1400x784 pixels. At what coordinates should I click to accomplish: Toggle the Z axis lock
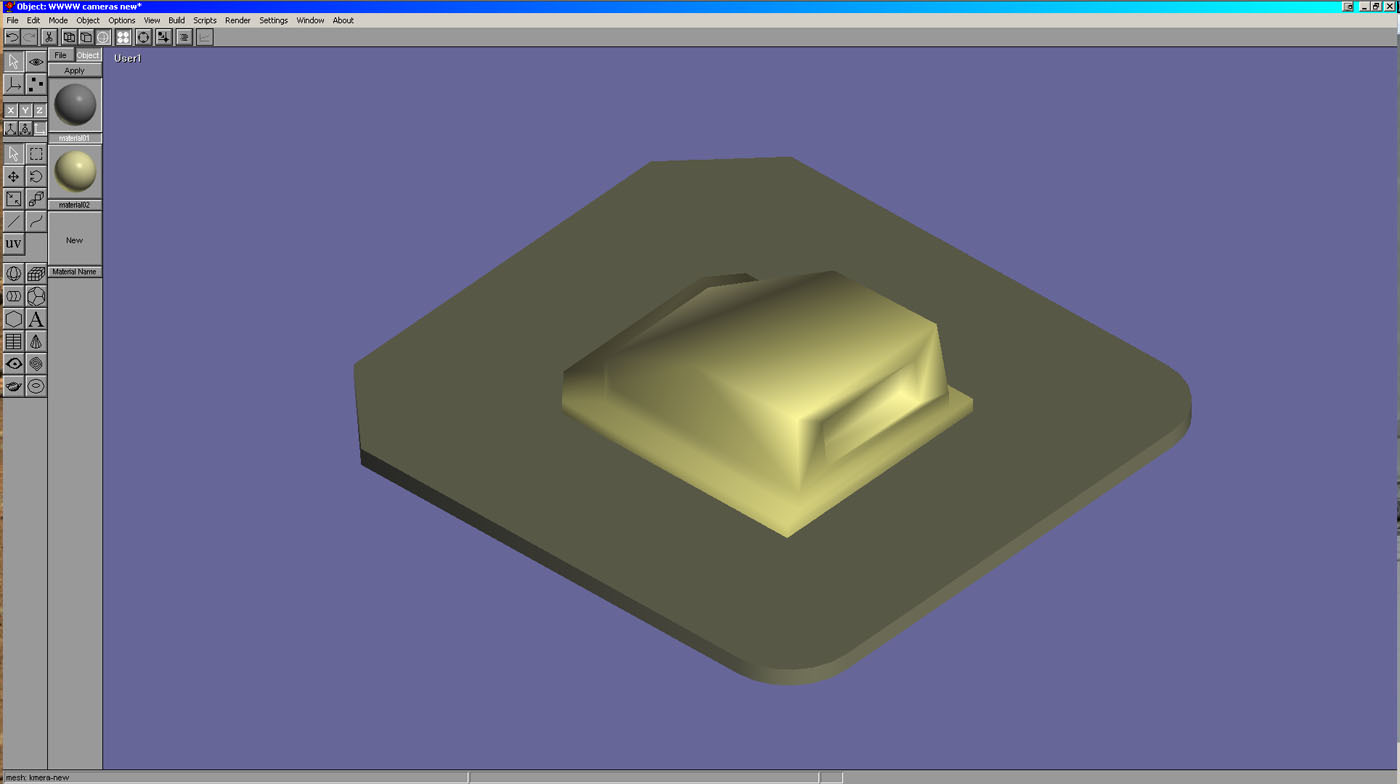39,110
